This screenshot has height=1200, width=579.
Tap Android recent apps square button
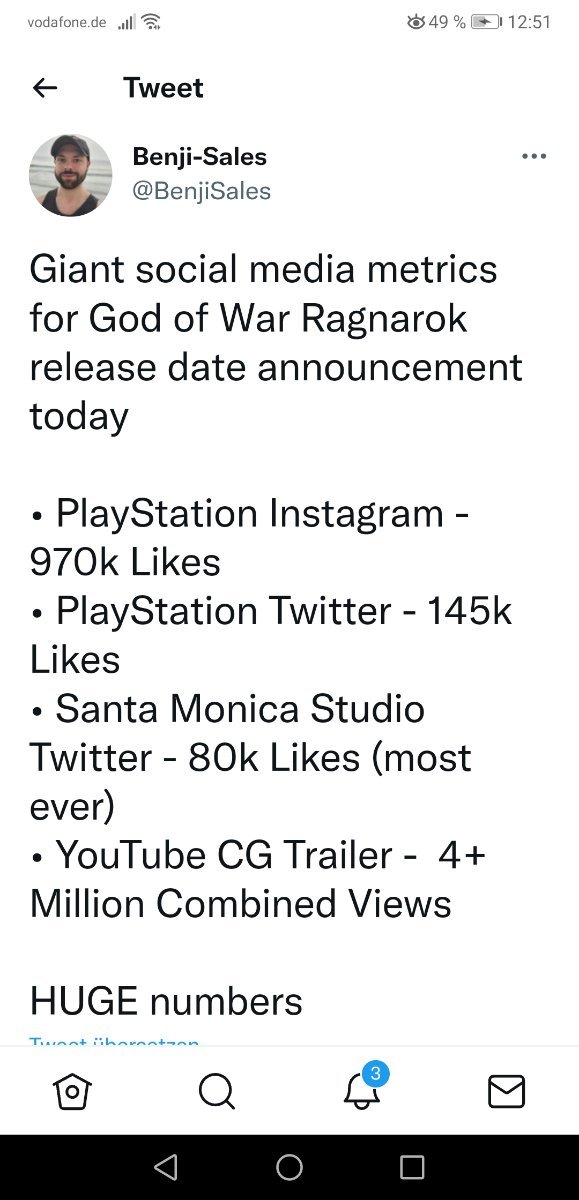point(412,1167)
